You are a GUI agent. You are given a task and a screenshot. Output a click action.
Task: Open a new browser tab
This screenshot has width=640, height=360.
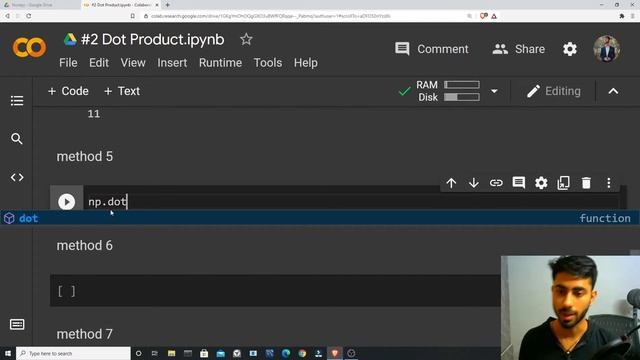point(168,5)
